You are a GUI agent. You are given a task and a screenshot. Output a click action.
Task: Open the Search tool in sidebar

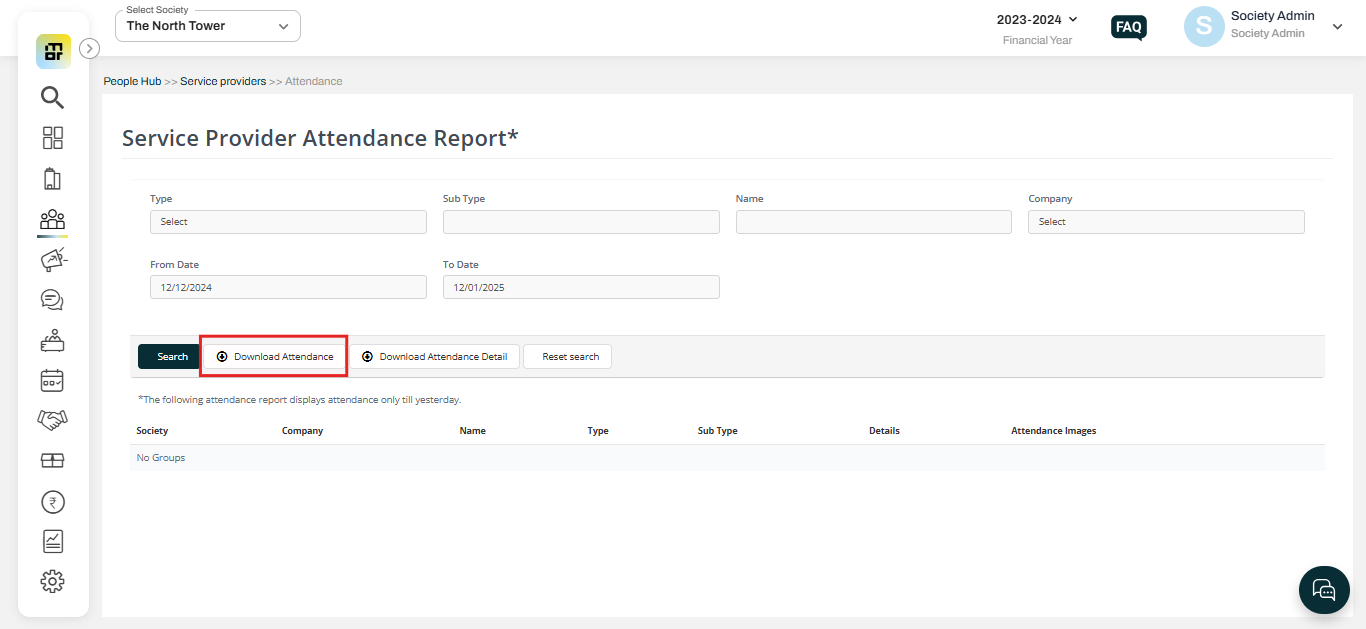point(52,97)
